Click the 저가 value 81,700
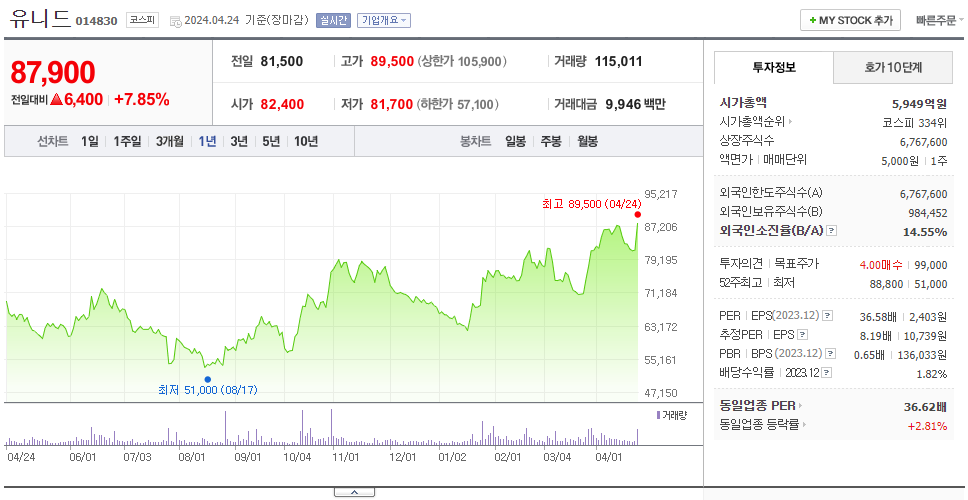Screen dimensions: 968x500 tap(391, 104)
